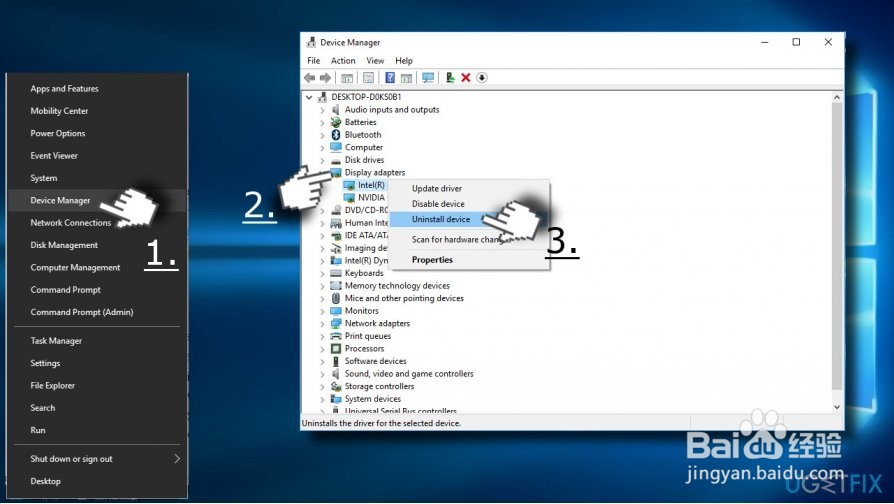Open the Help menu

coord(404,60)
